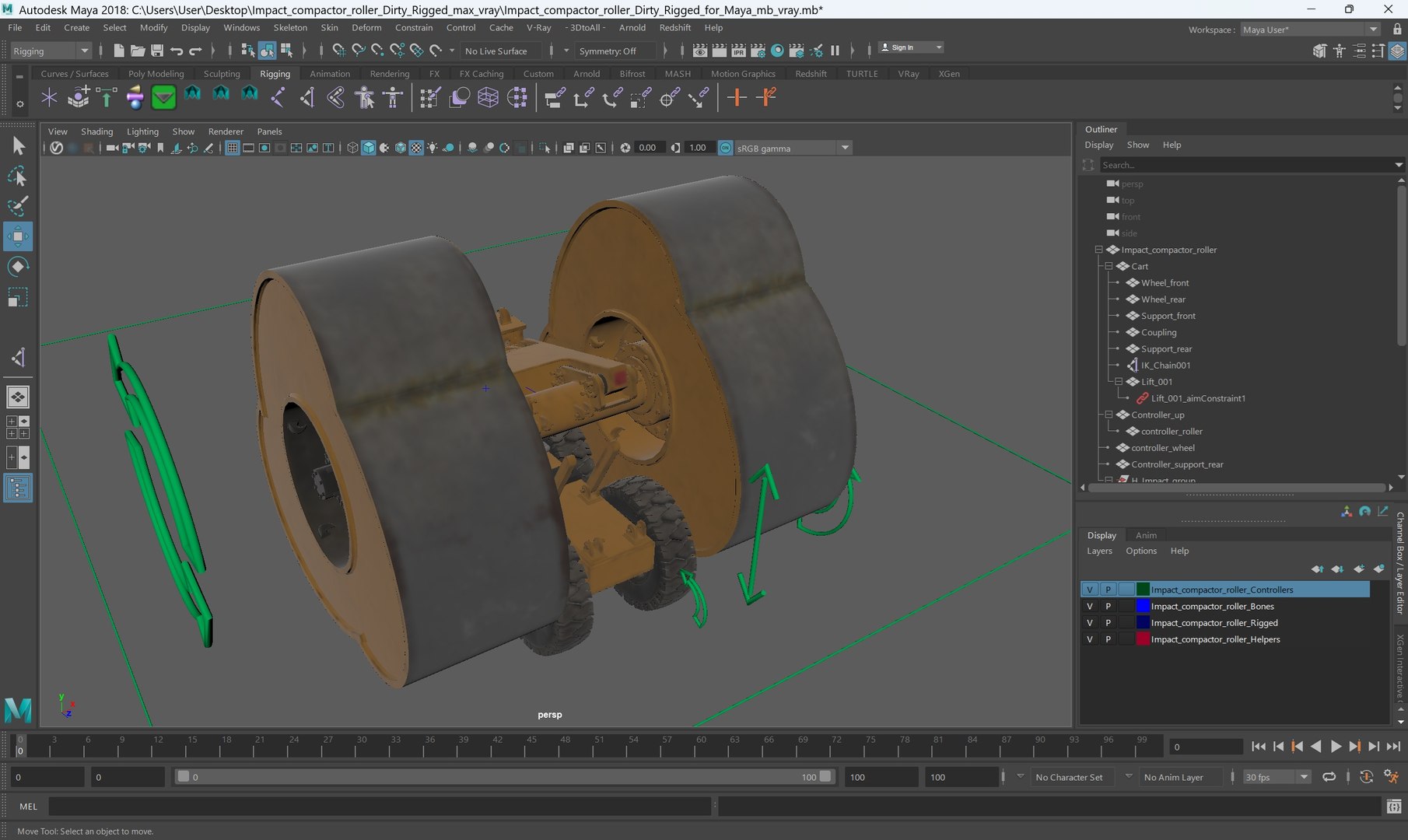Switch to the Anim layer tab

(1145, 535)
